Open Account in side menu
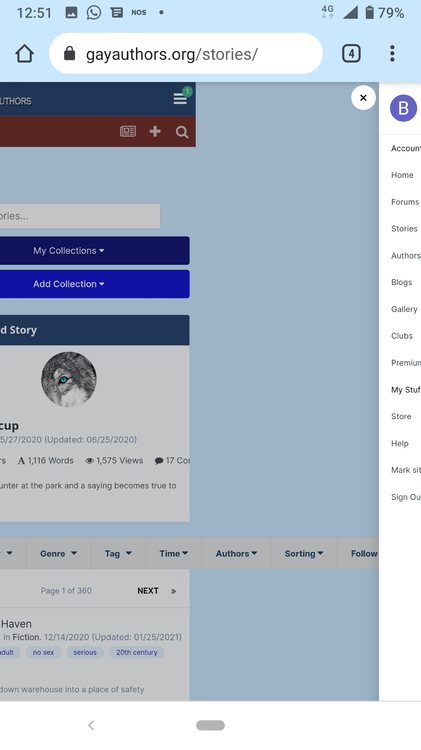Viewport: 421px width, 750px height. click(x=406, y=148)
